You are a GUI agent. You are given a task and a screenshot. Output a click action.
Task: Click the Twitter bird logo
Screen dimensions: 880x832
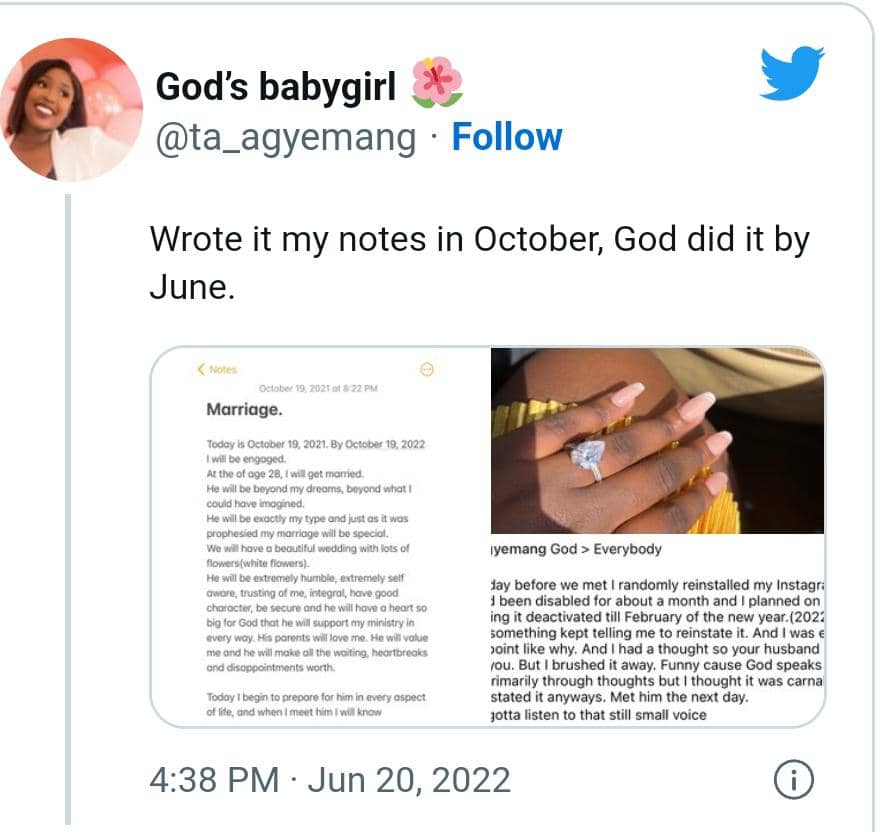click(791, 75)
